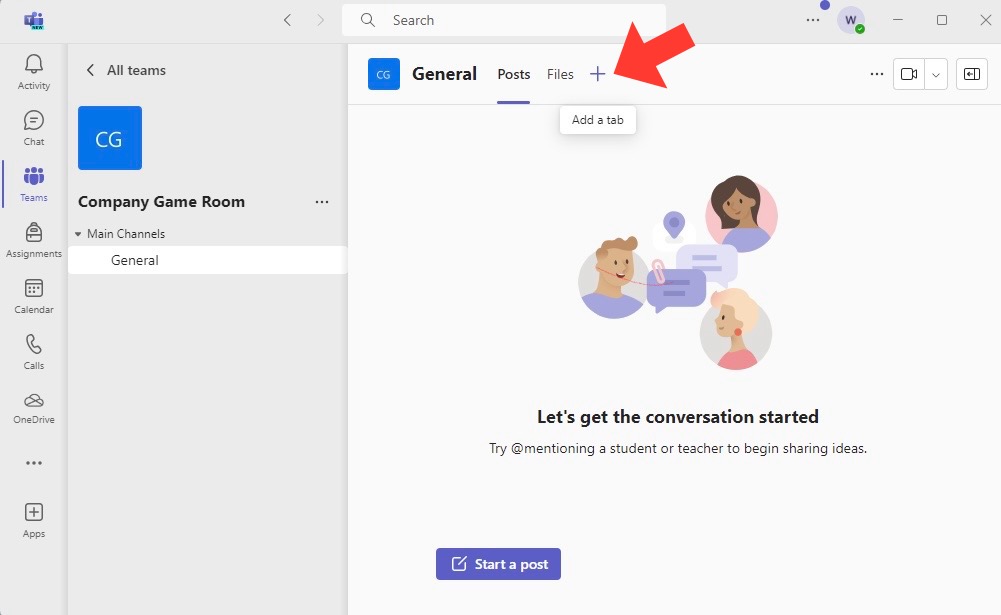Screen dimensions: 1001x615
Task: Click the Company Game Room CG avatar
Action: (110, 138)
